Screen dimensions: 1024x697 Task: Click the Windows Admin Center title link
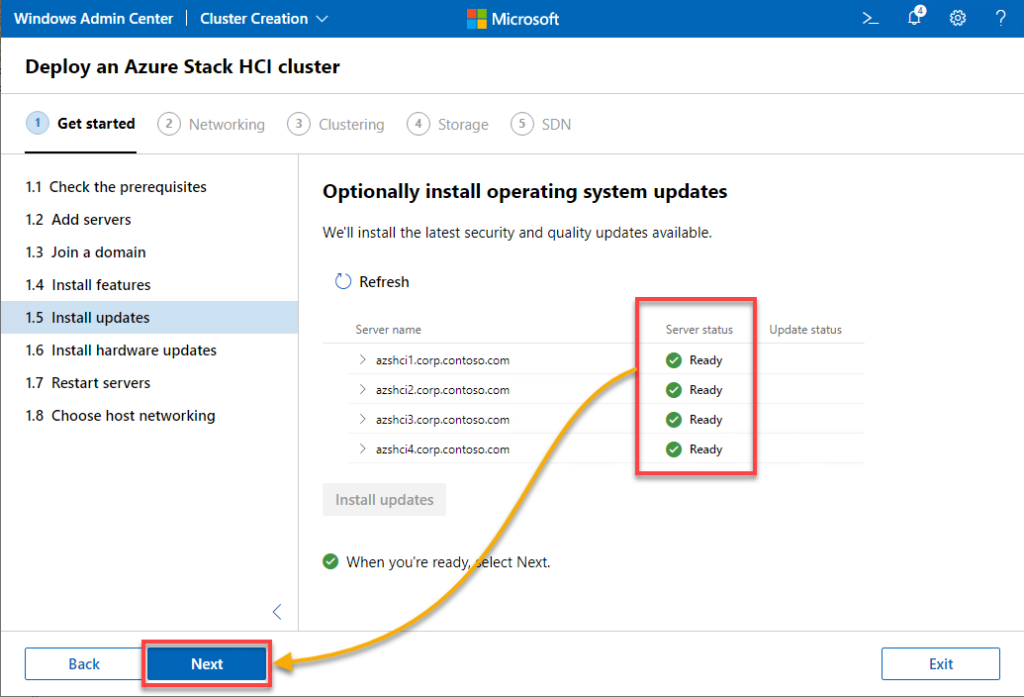(93, 19)
